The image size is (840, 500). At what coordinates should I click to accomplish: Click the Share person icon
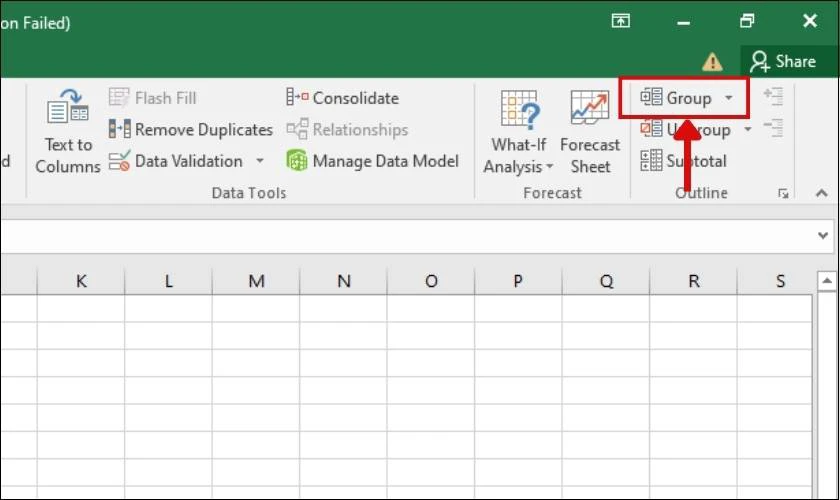[759, 62]
